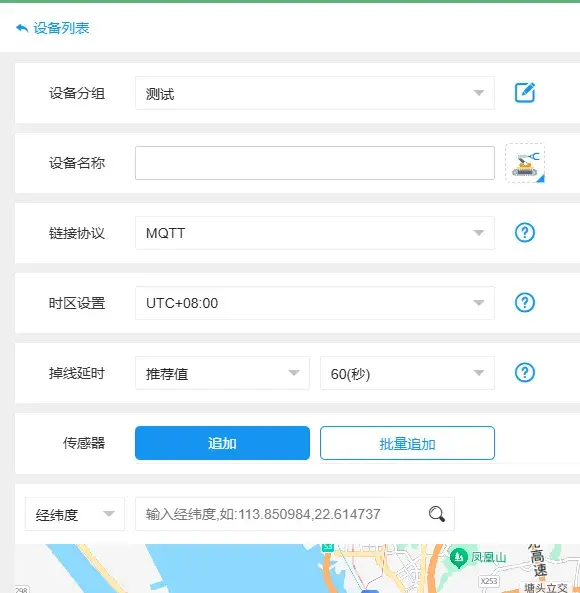The image size is (580, 593).
Task: Open help icon for 掉线延时
Action: point(525,373)
